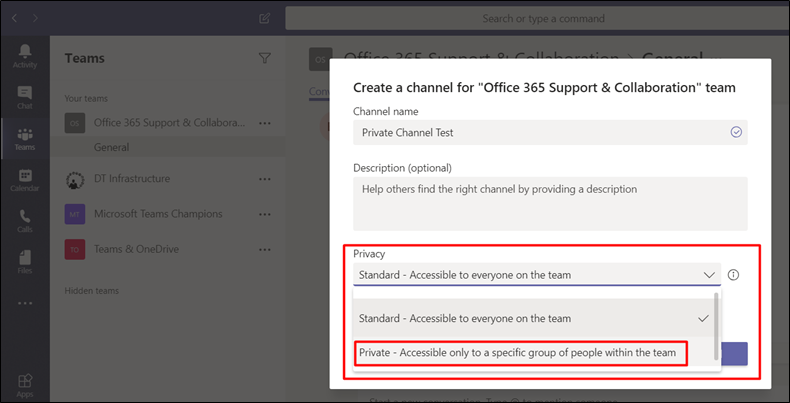Viewport: 790px width, 403px height.
Task: Select the Teams & OneDrive team
Action: point(137,249)
